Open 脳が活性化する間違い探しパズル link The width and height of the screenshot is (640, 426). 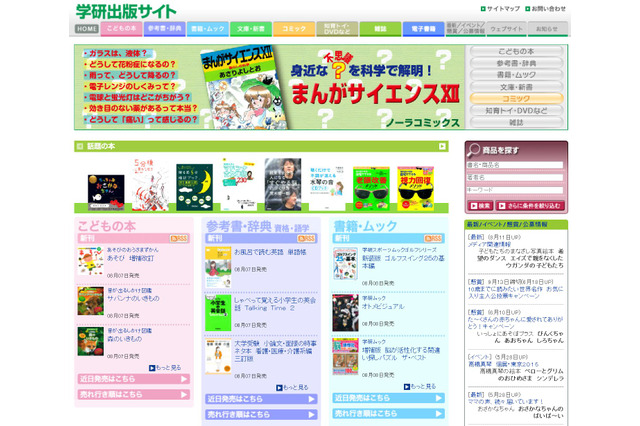coord(401,354)
